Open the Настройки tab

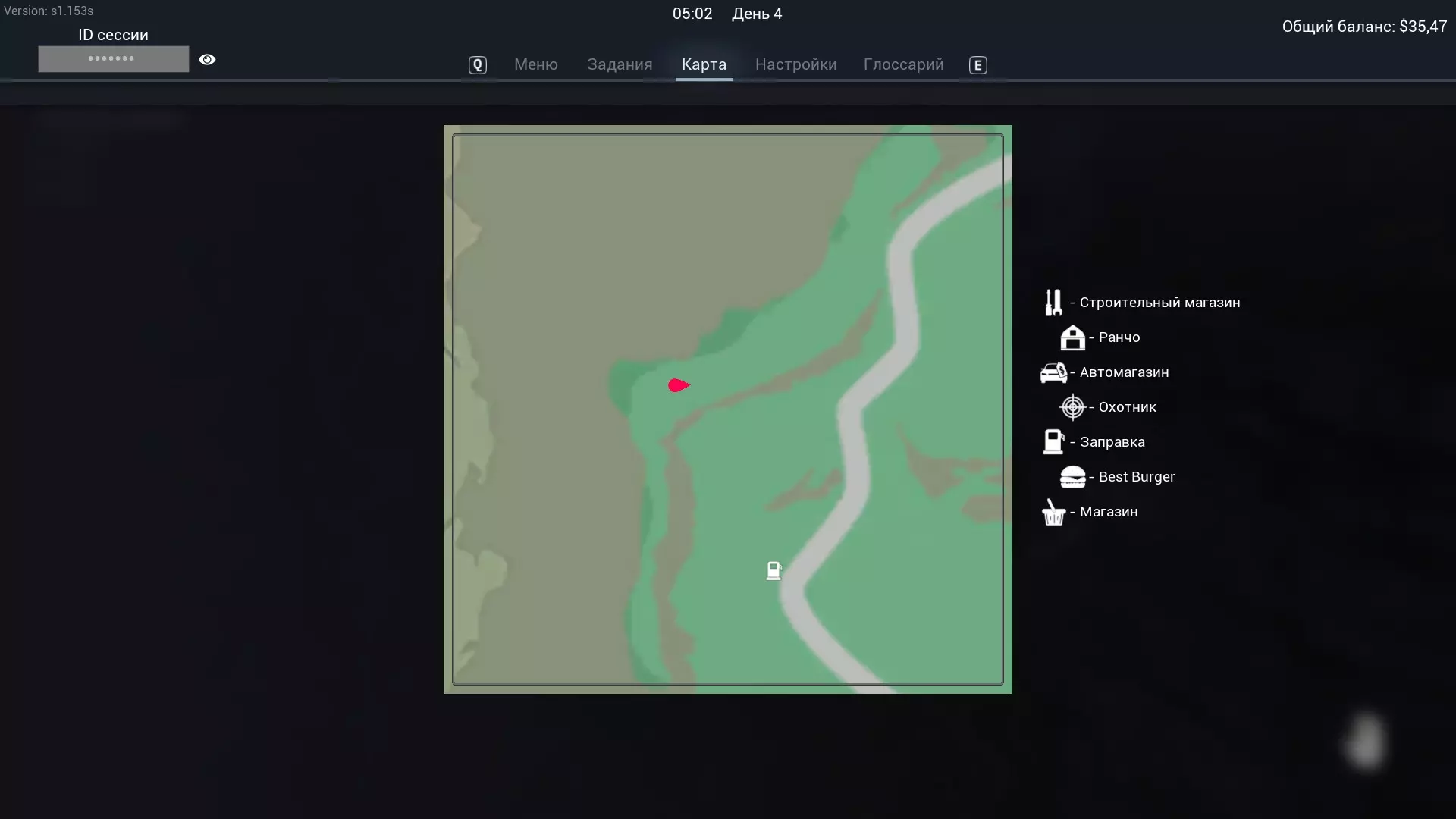pyautogui.click(x=795, y=64)
